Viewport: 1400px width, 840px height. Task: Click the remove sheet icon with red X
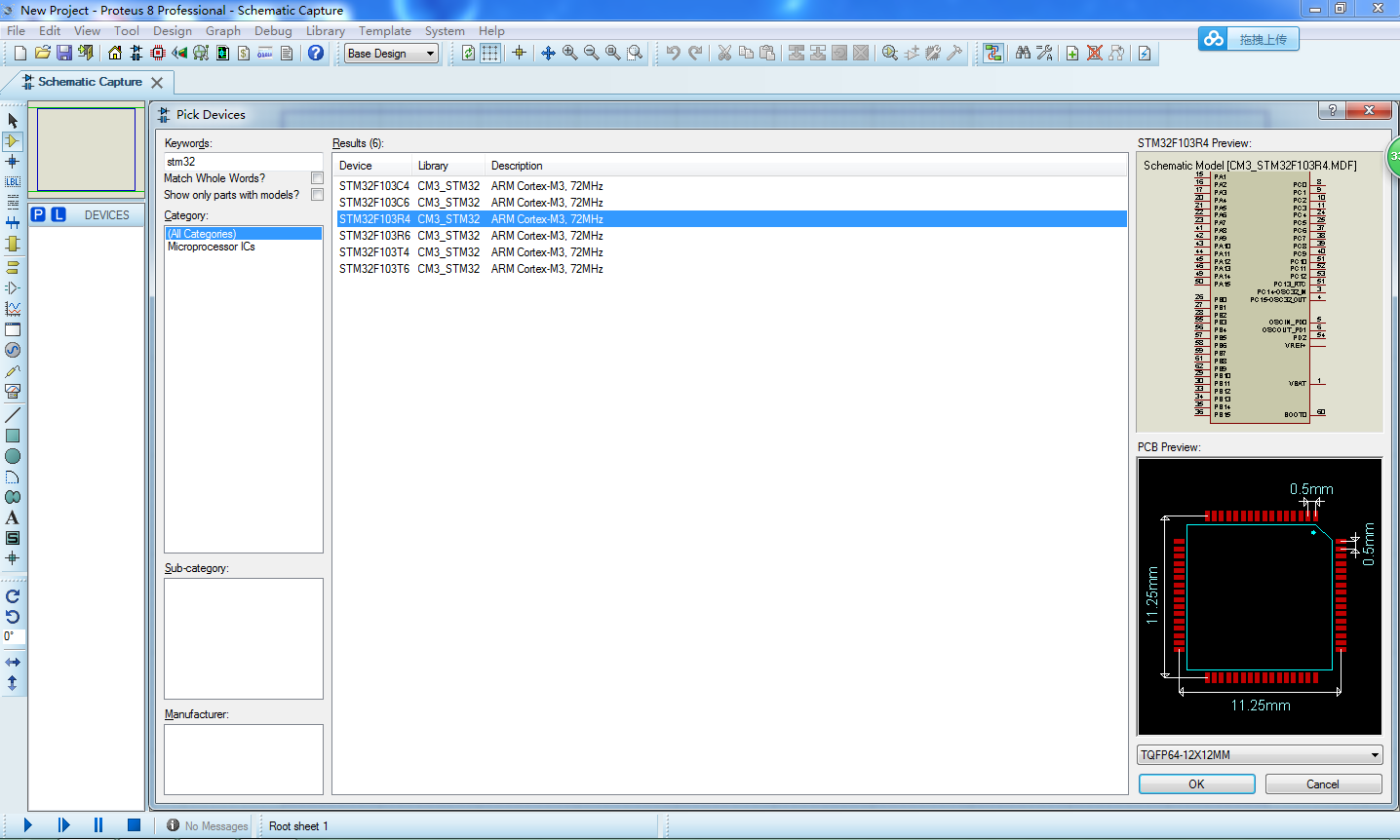[1095, 53]
